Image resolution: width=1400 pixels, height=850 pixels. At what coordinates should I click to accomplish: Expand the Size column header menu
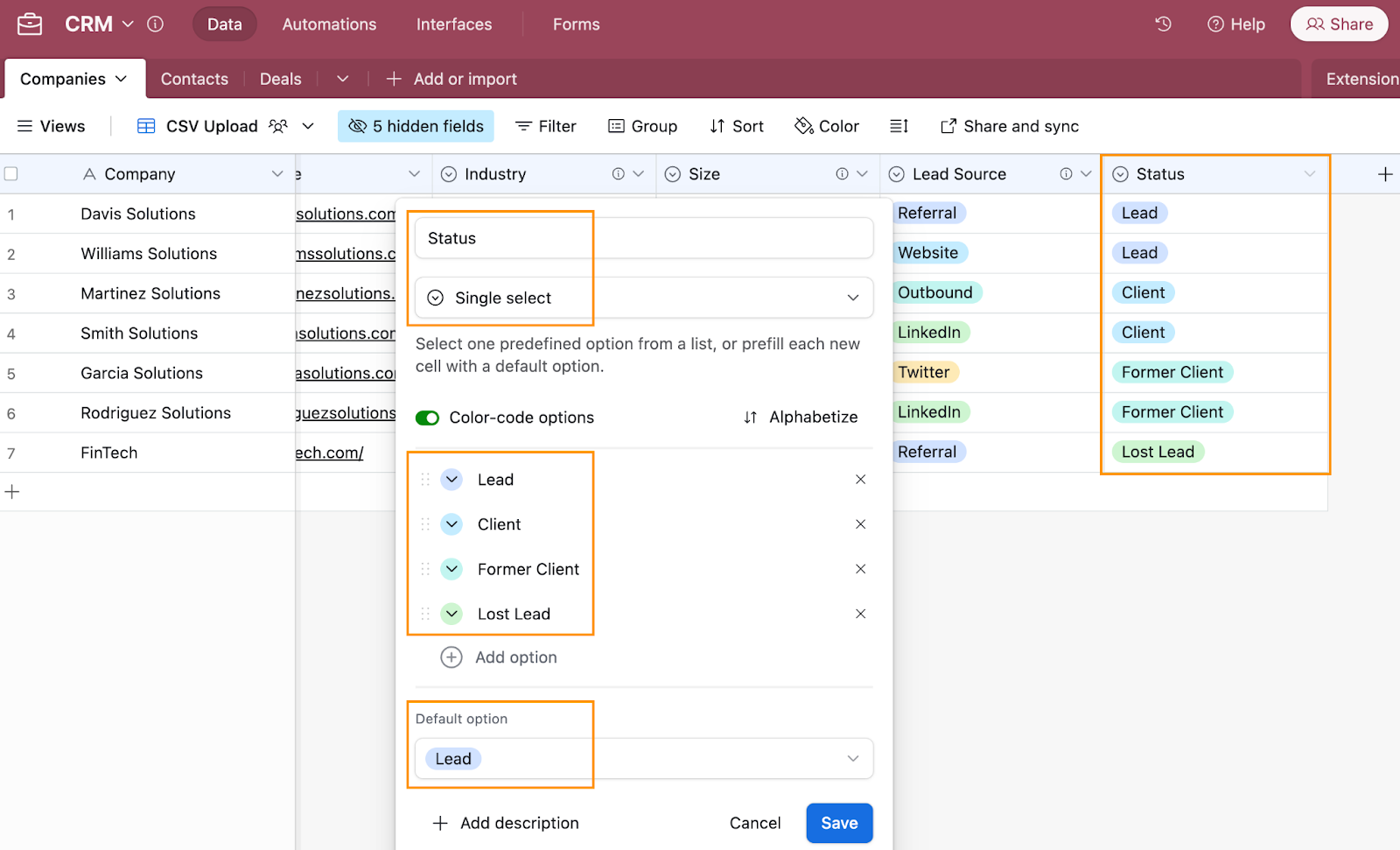pyautogui.click(x=863, y=174)
